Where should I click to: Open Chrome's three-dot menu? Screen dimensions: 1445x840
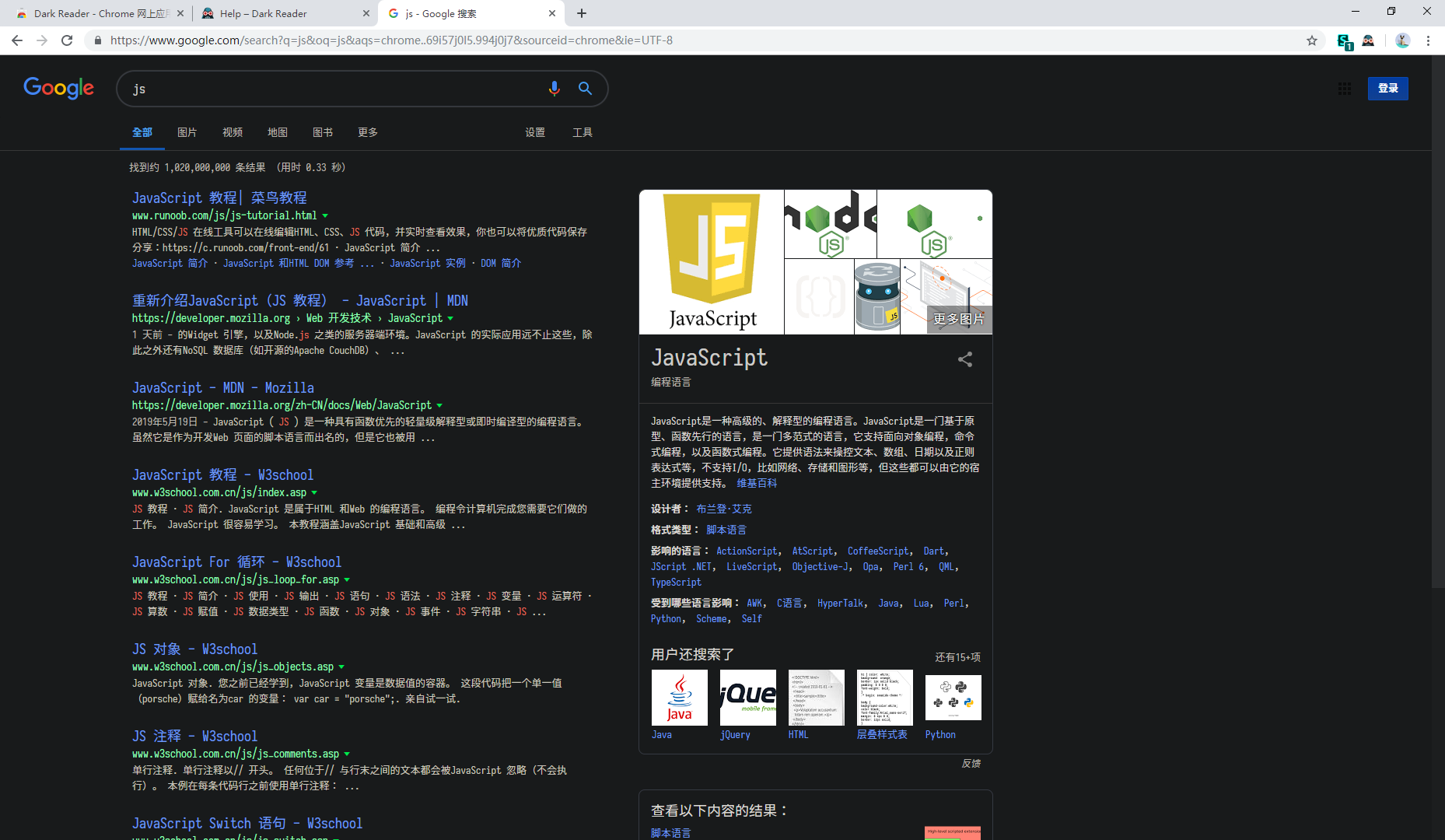tap(1428, 40)
